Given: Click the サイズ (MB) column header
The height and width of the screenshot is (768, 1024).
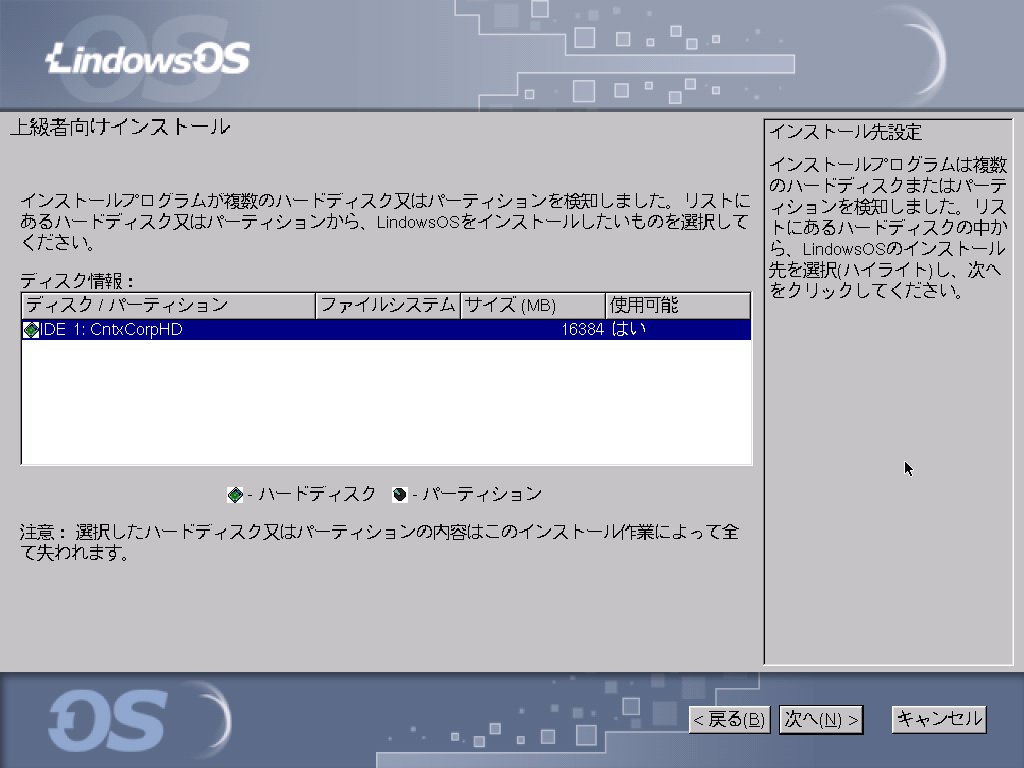Looking at the screenshot, I should pyautogui.click(x=533, y=306).
